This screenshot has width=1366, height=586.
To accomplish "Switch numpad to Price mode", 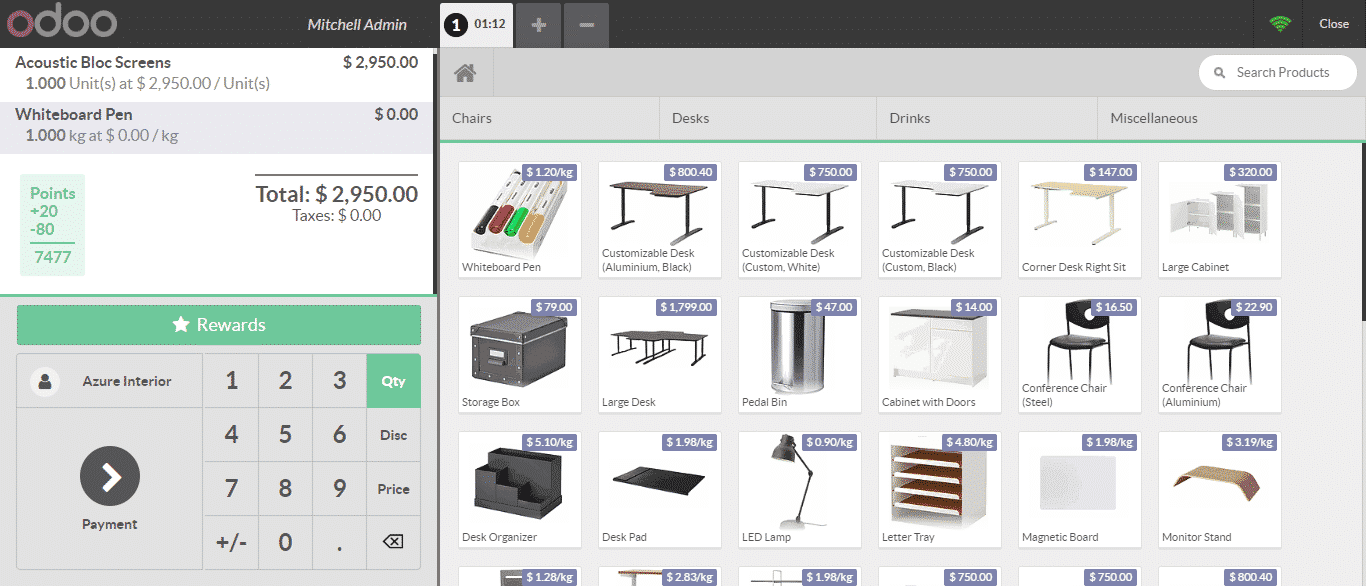I will click(393, 489).
